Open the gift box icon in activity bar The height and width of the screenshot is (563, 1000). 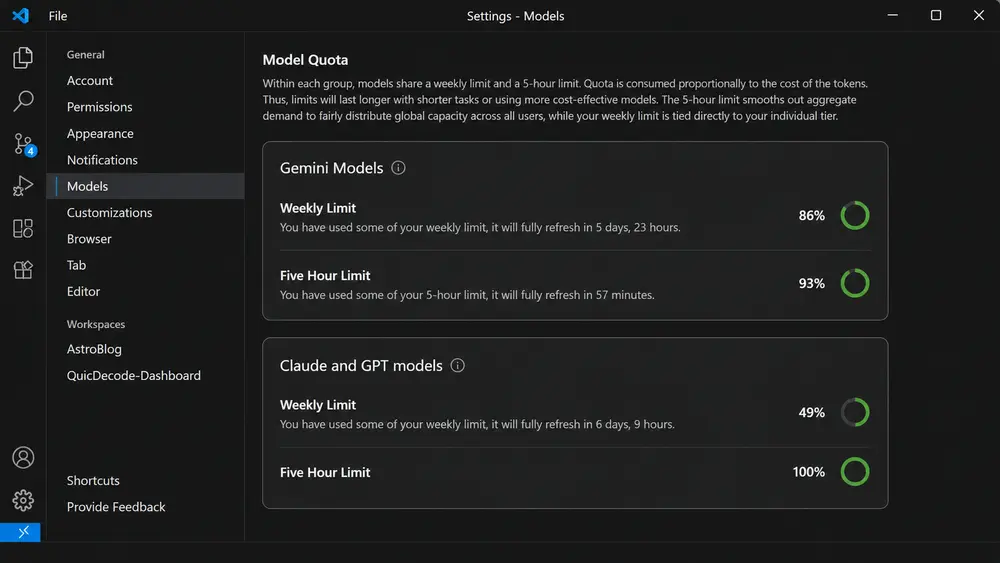point(23,270)
